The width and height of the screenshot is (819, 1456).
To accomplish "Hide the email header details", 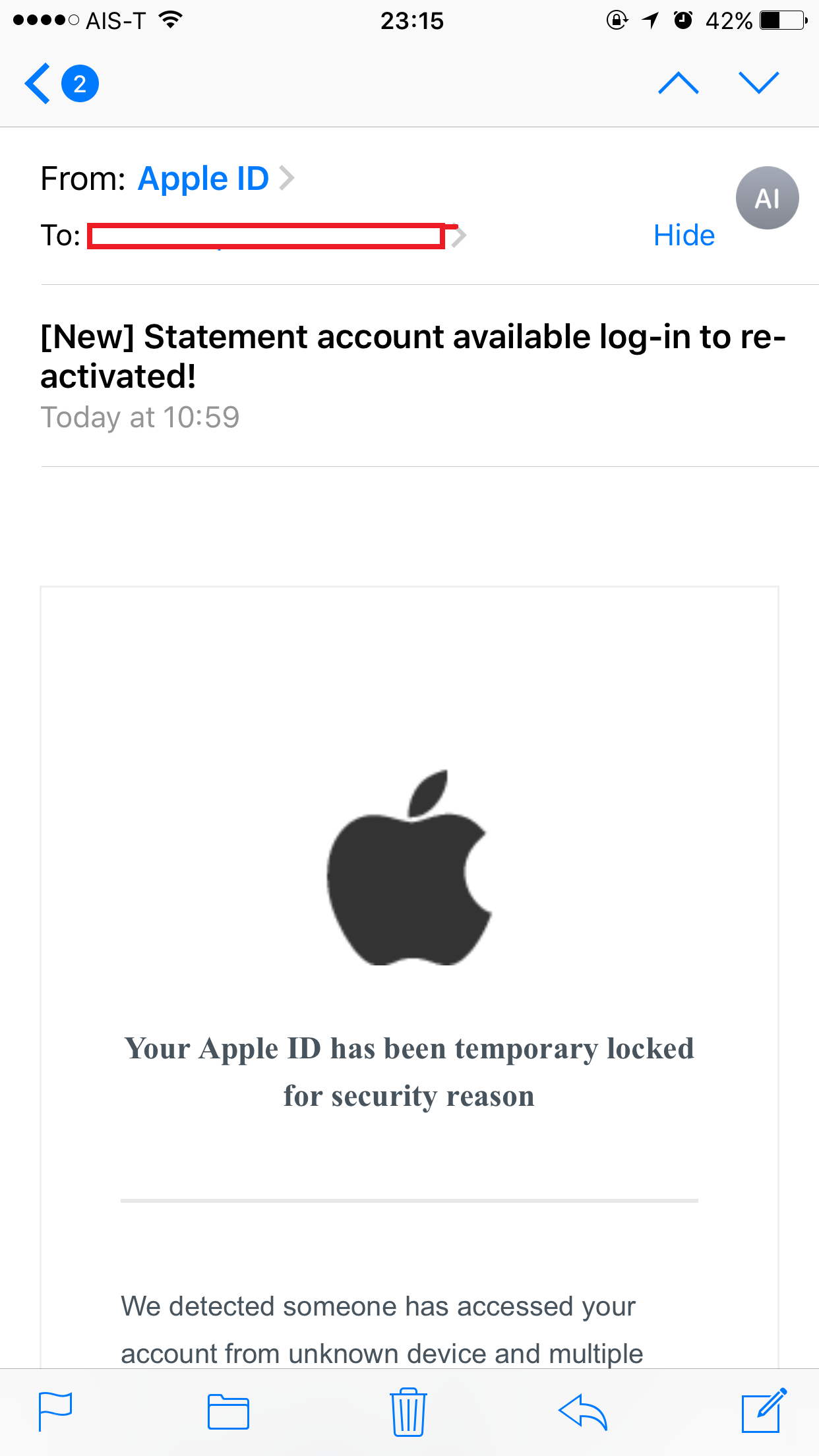I will tap(684, 235).
